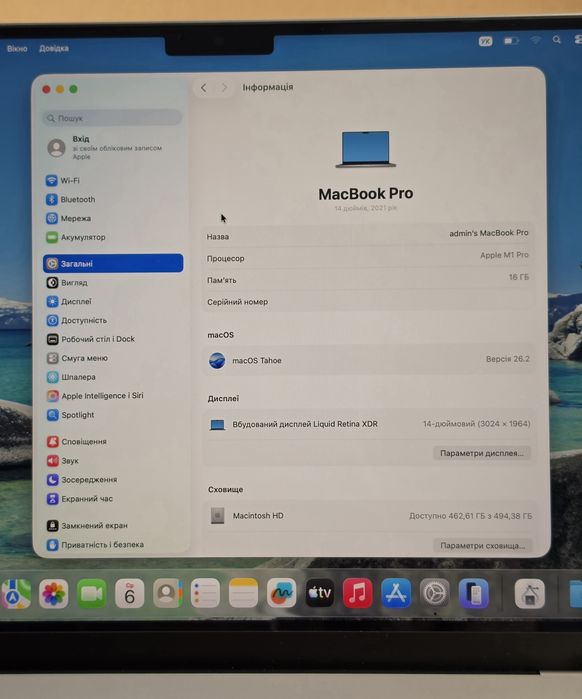Open Приватність і безпека settings

point(95,545)
